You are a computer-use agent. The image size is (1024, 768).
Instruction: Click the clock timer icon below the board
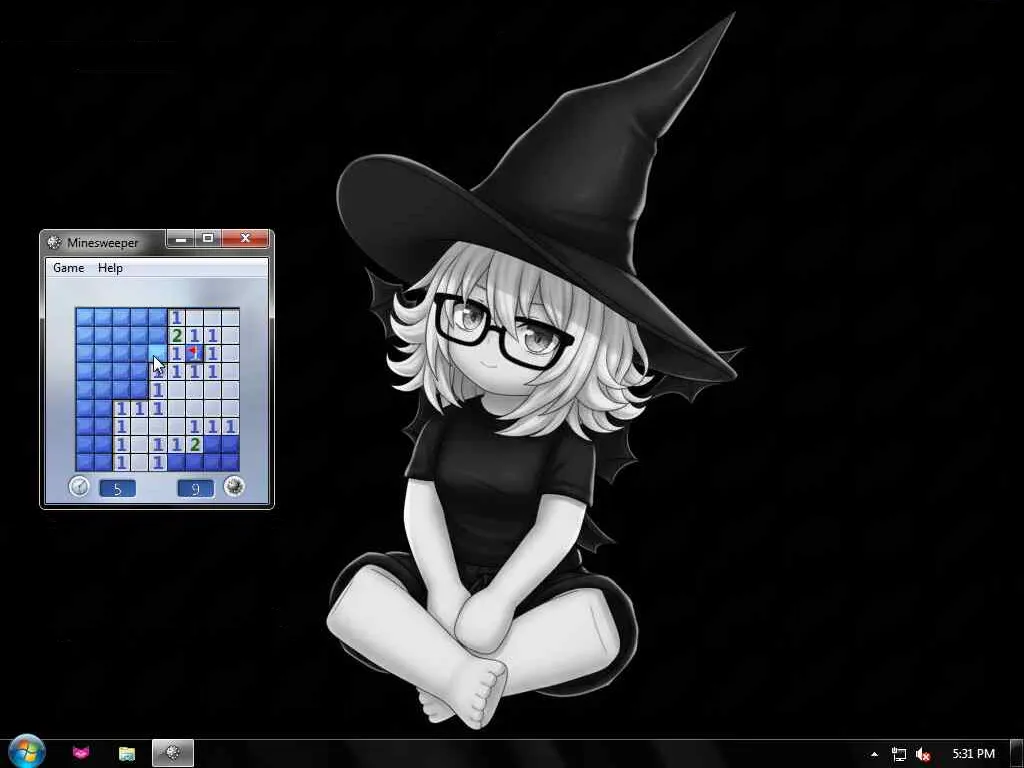(x=79, y=487)
